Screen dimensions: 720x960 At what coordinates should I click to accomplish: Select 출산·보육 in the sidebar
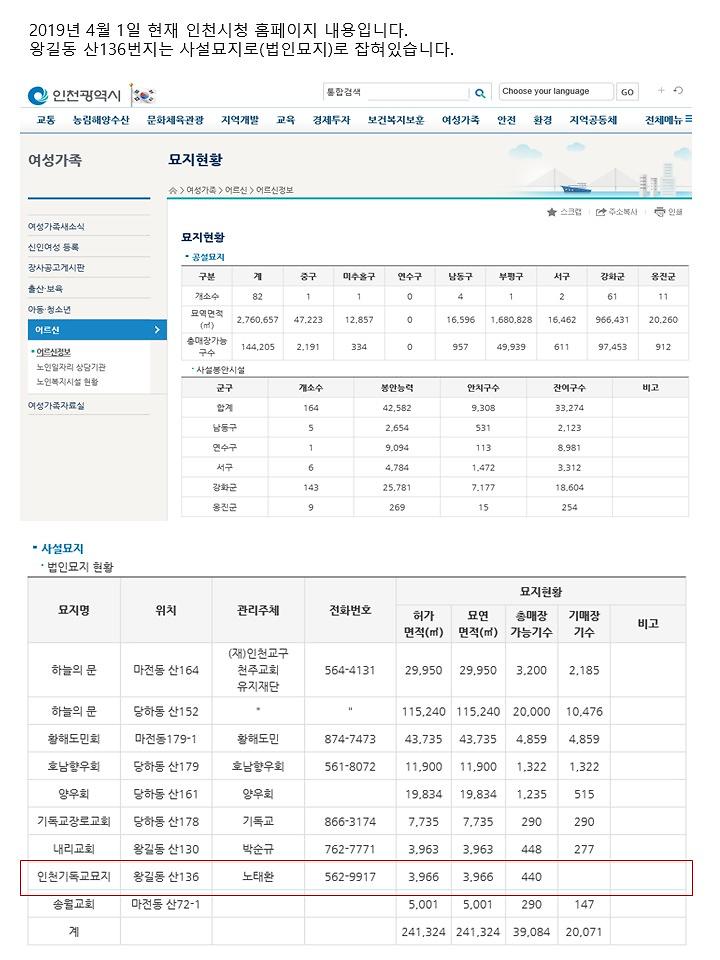(45, 289)
